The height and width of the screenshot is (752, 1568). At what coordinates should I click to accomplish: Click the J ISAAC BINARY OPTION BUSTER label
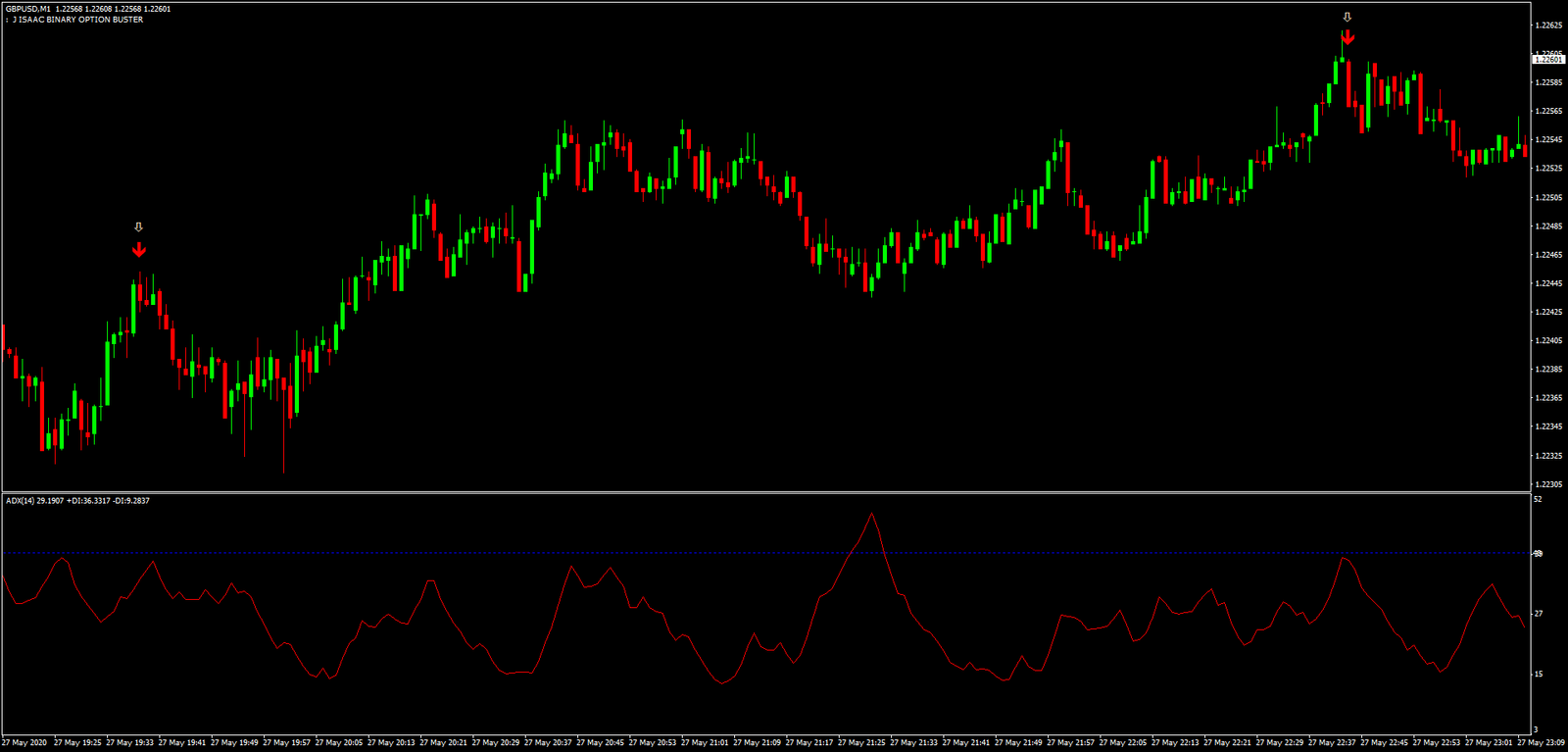[x=77, y=20]
